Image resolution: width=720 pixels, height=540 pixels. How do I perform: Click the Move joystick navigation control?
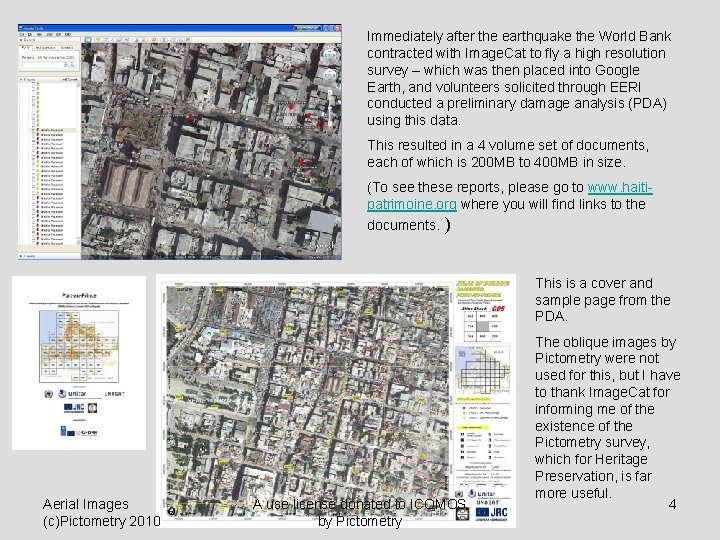click(x=330, y=75)
